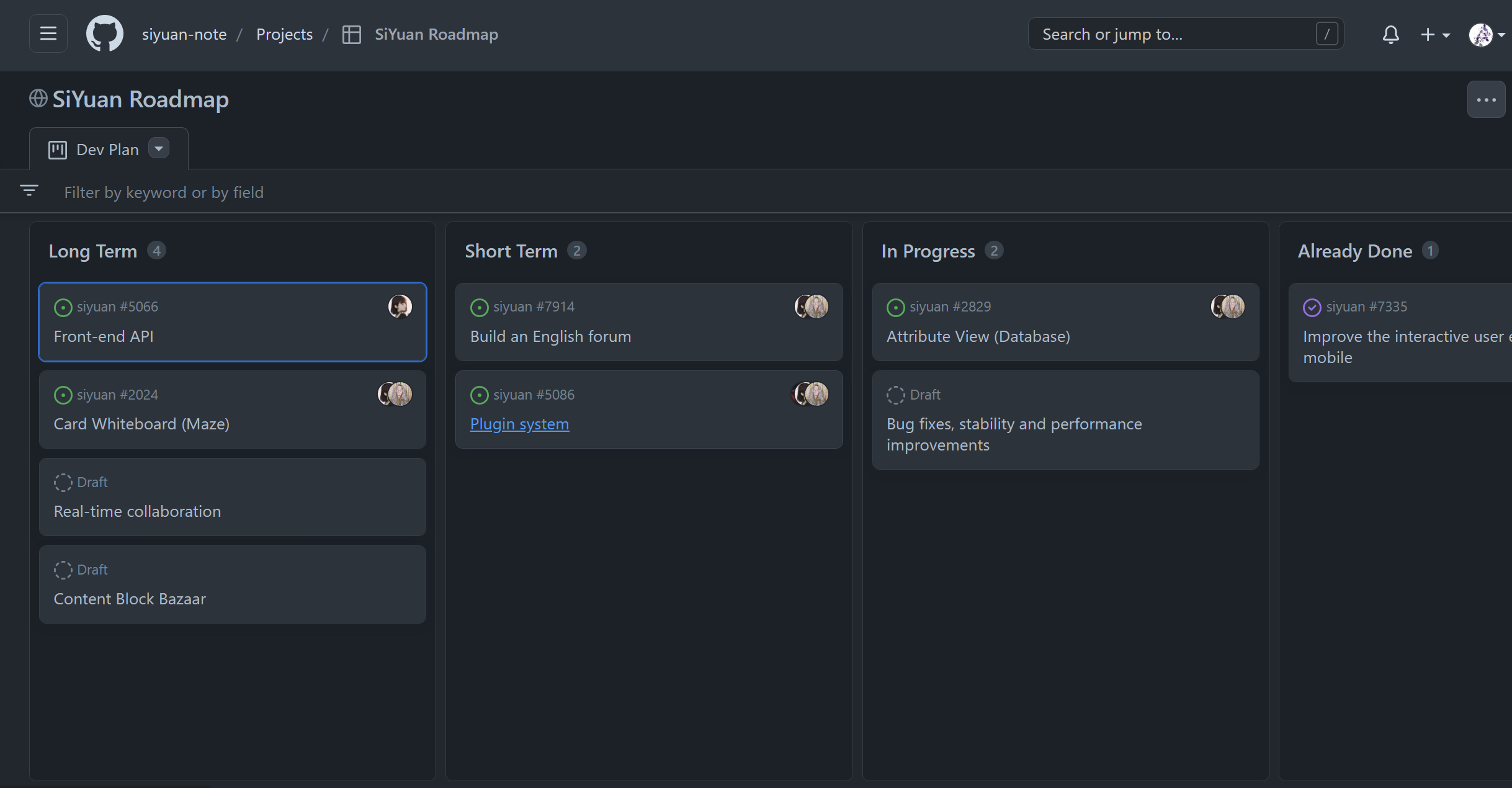Screen dimensions: 1512x788
Task: Click the GitHub logo icon
Action: (x=104, y=34)
